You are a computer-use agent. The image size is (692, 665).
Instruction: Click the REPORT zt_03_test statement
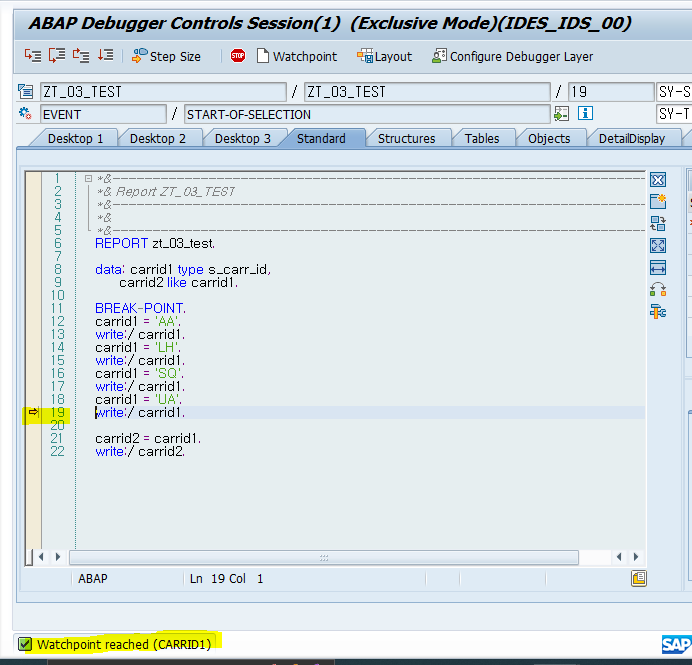(155, 243)
